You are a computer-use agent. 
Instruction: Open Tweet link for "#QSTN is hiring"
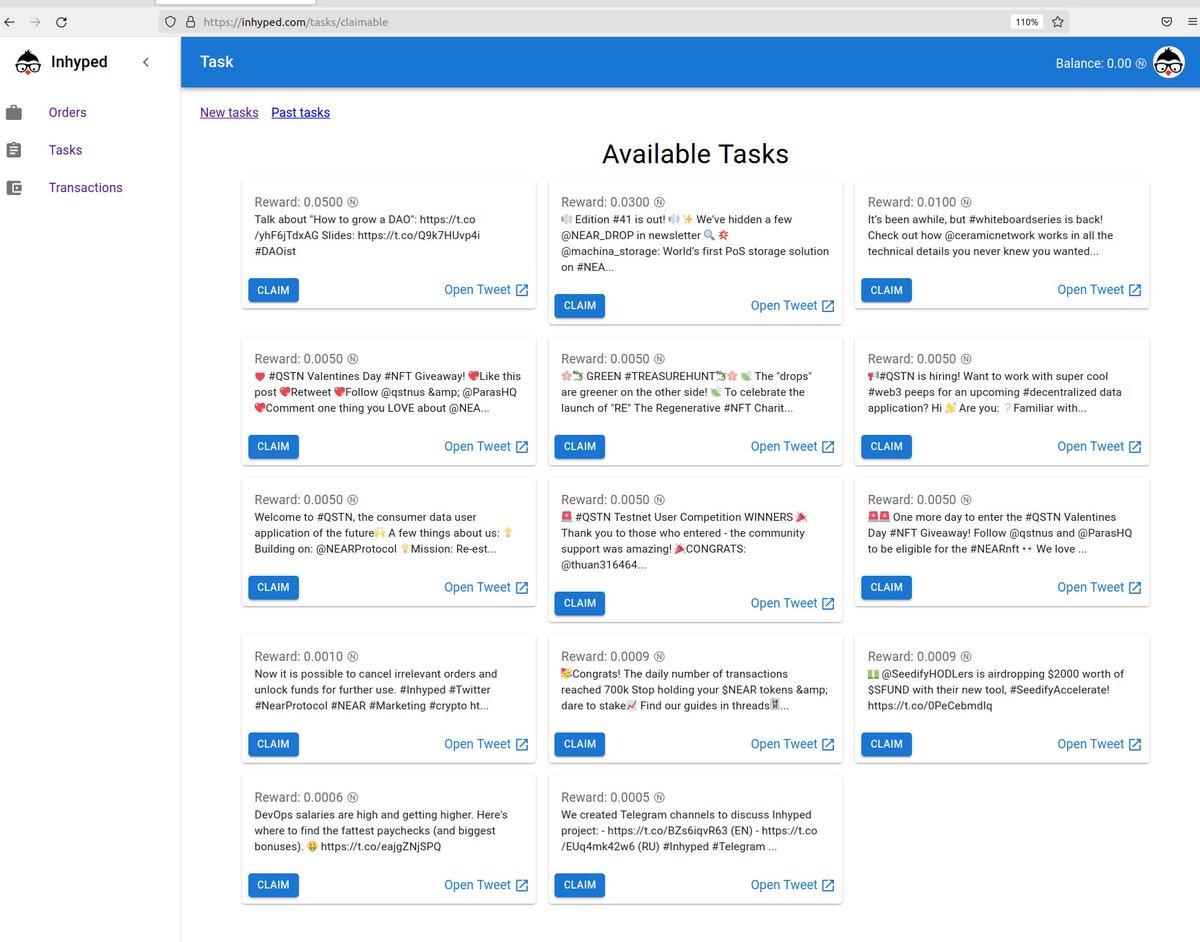[x=1099, y=447]
